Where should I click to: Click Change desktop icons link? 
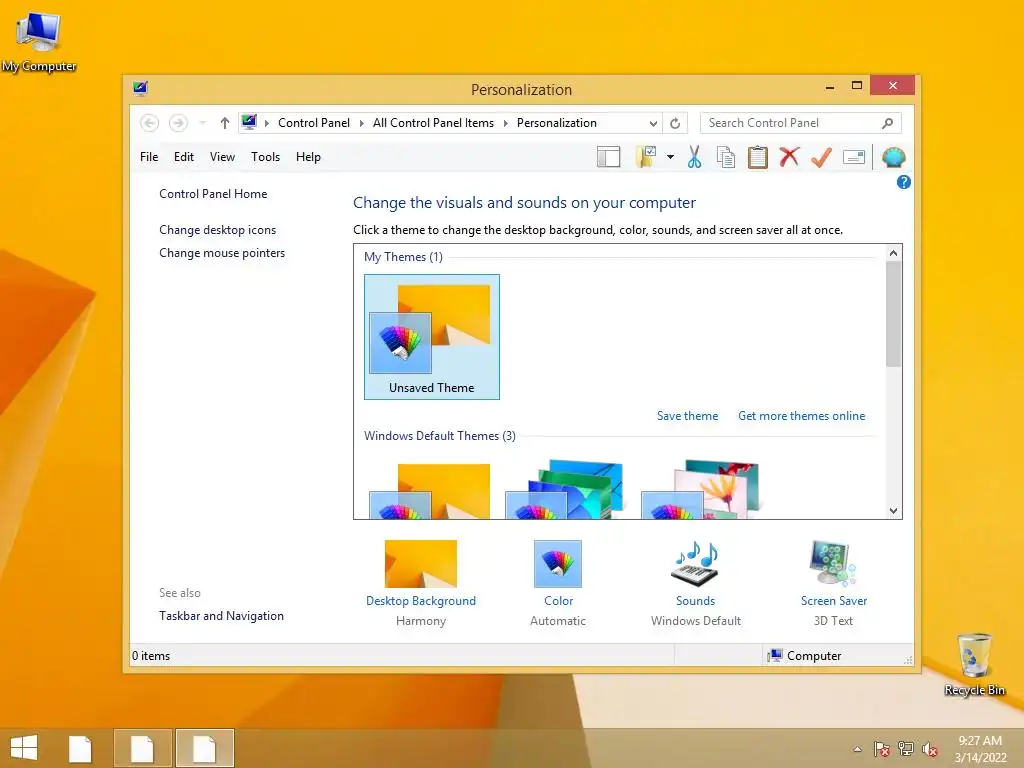click(x=217, y=230)
